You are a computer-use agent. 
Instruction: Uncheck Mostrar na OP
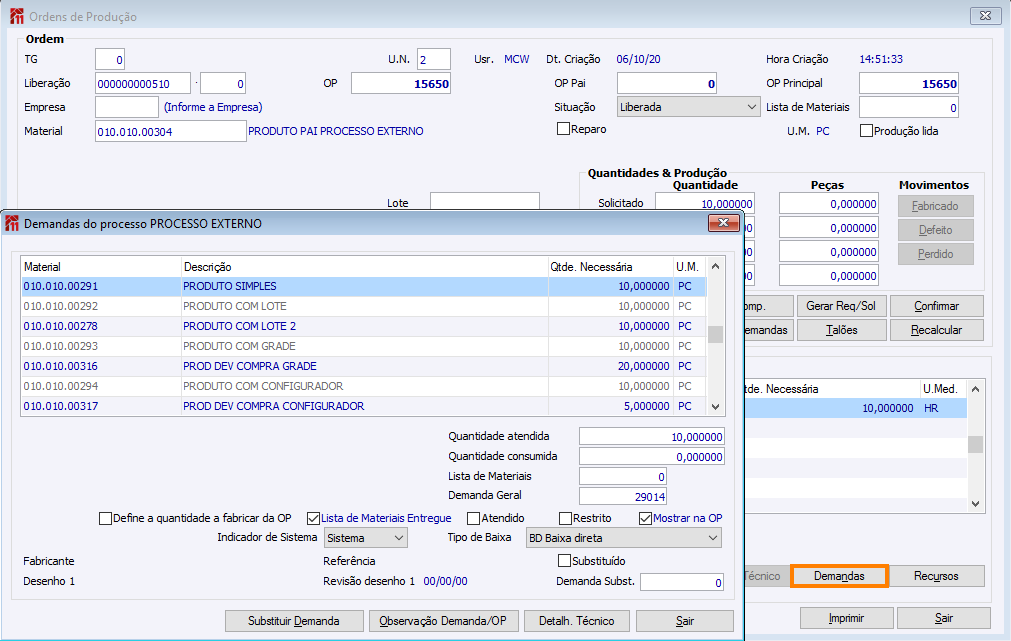645,518
